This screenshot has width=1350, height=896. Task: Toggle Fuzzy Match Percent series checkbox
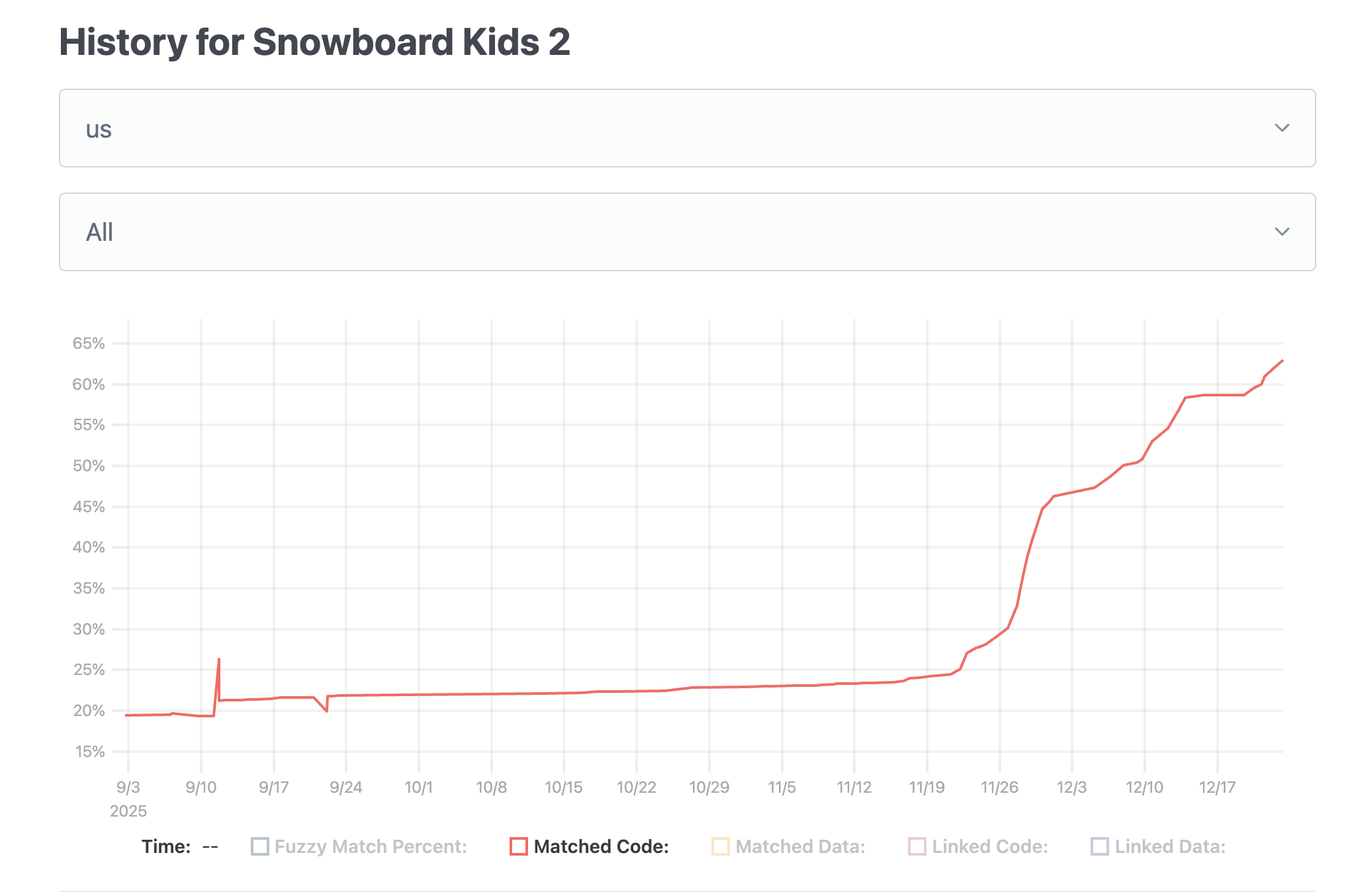[260, 846]
